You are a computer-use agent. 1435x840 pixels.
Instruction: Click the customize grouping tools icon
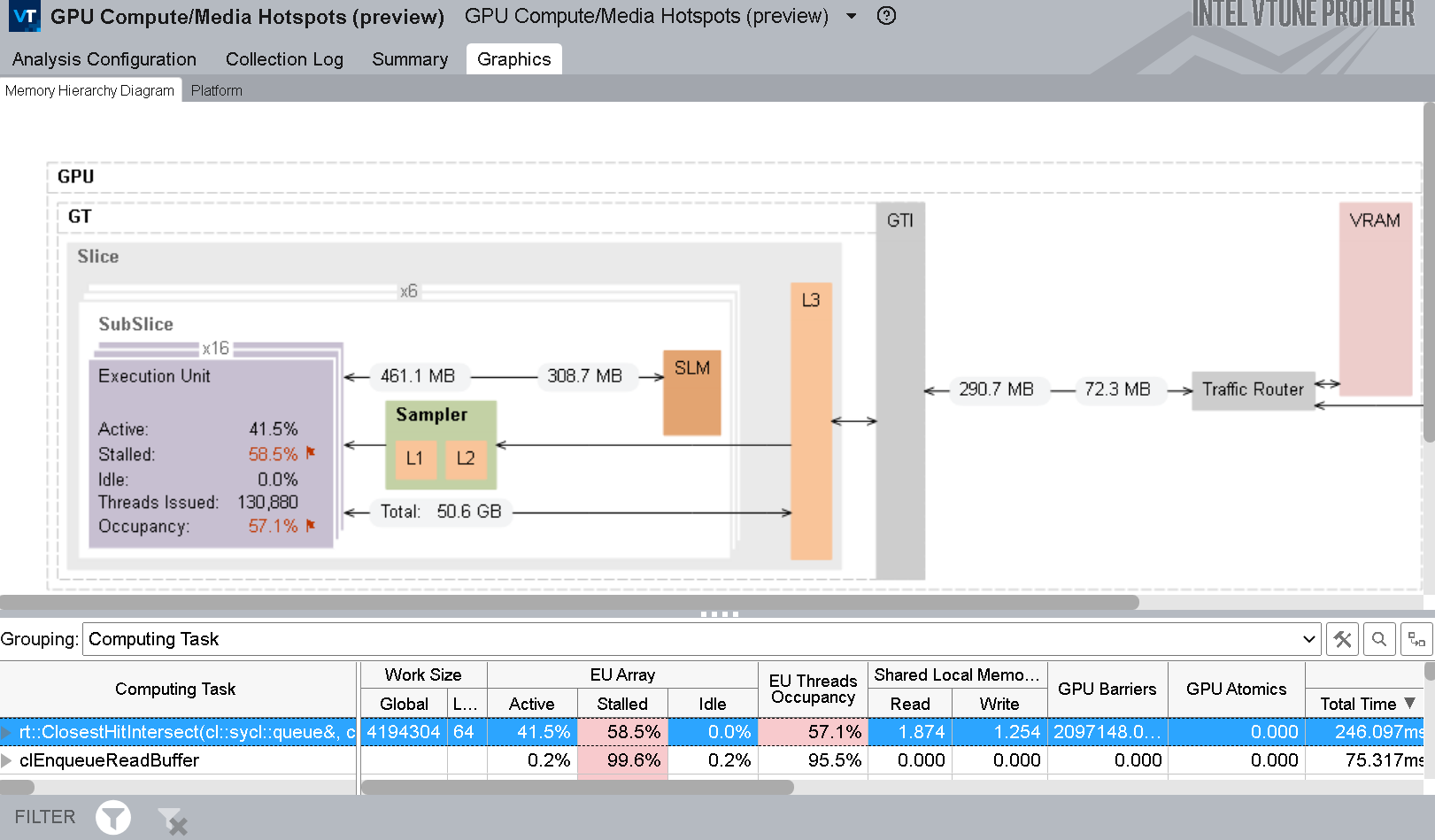click(x=1343, y=639)
